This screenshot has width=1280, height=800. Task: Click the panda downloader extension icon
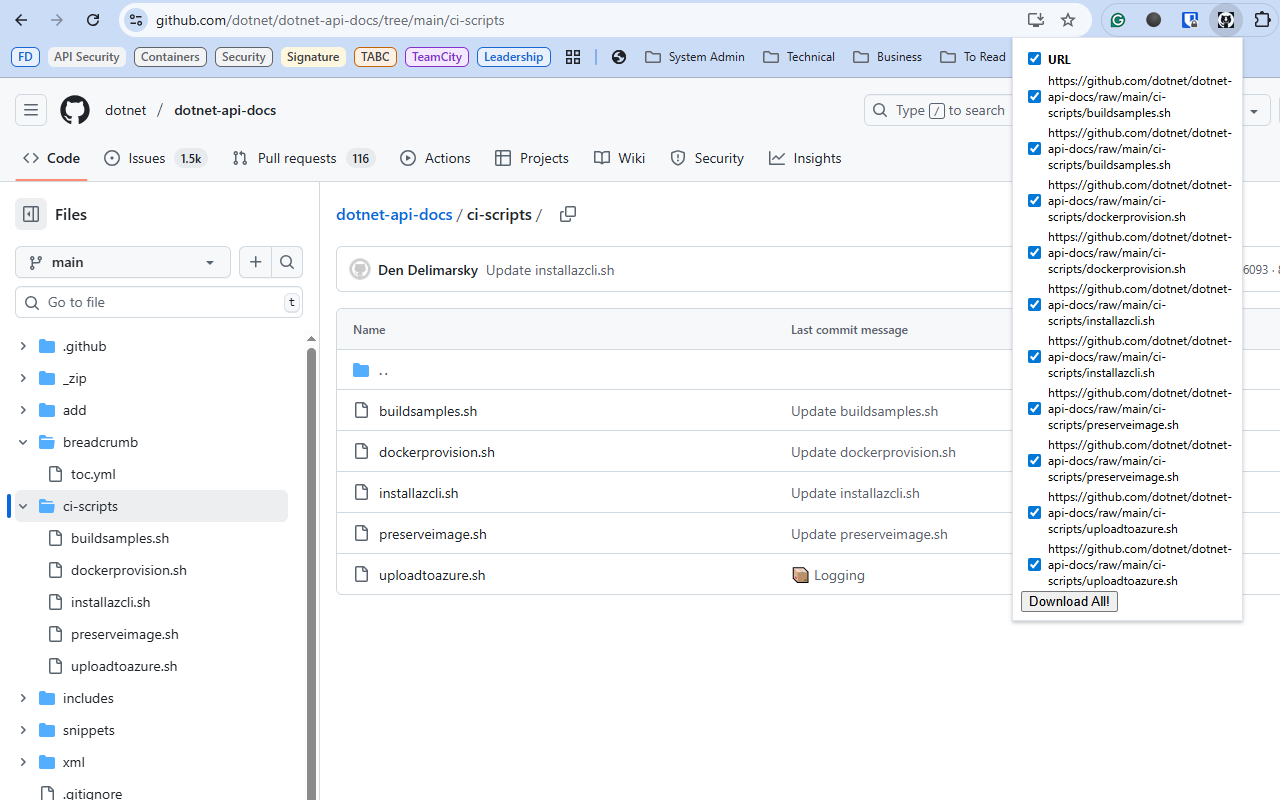coord(1226,20)
